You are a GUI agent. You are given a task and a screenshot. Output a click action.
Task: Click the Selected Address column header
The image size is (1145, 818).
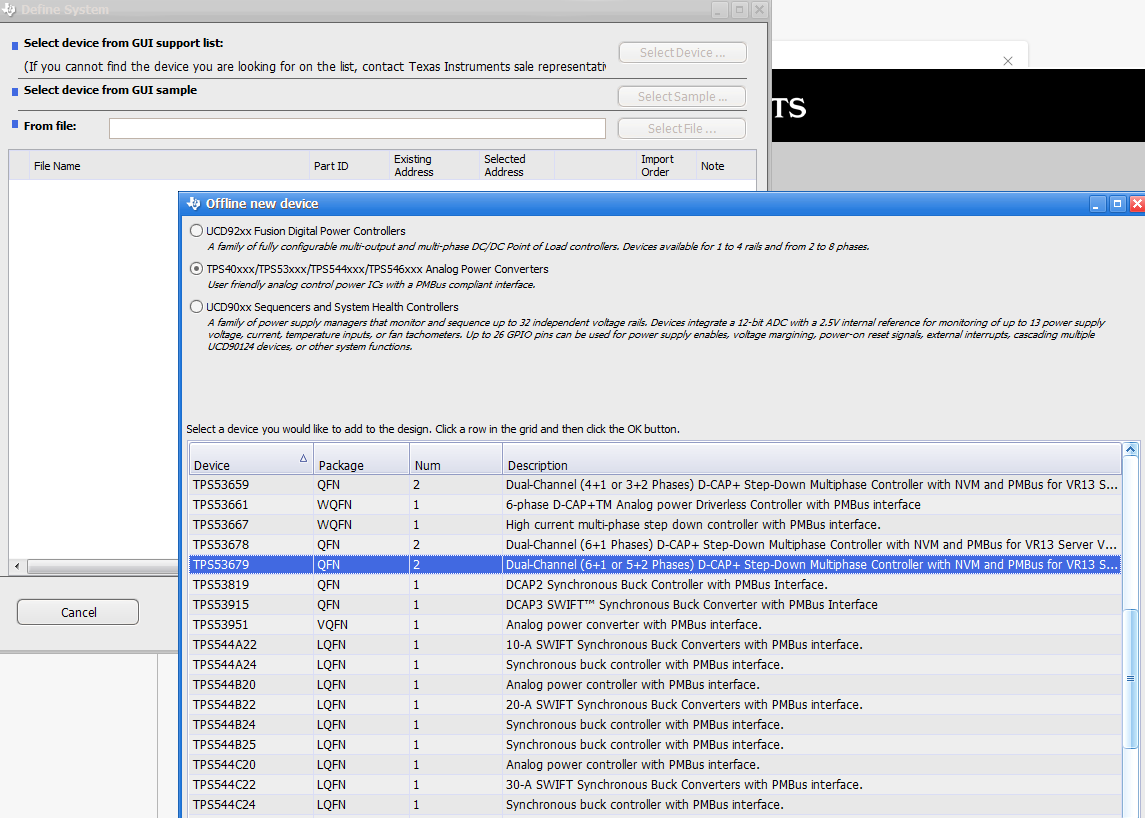(517, 166)
